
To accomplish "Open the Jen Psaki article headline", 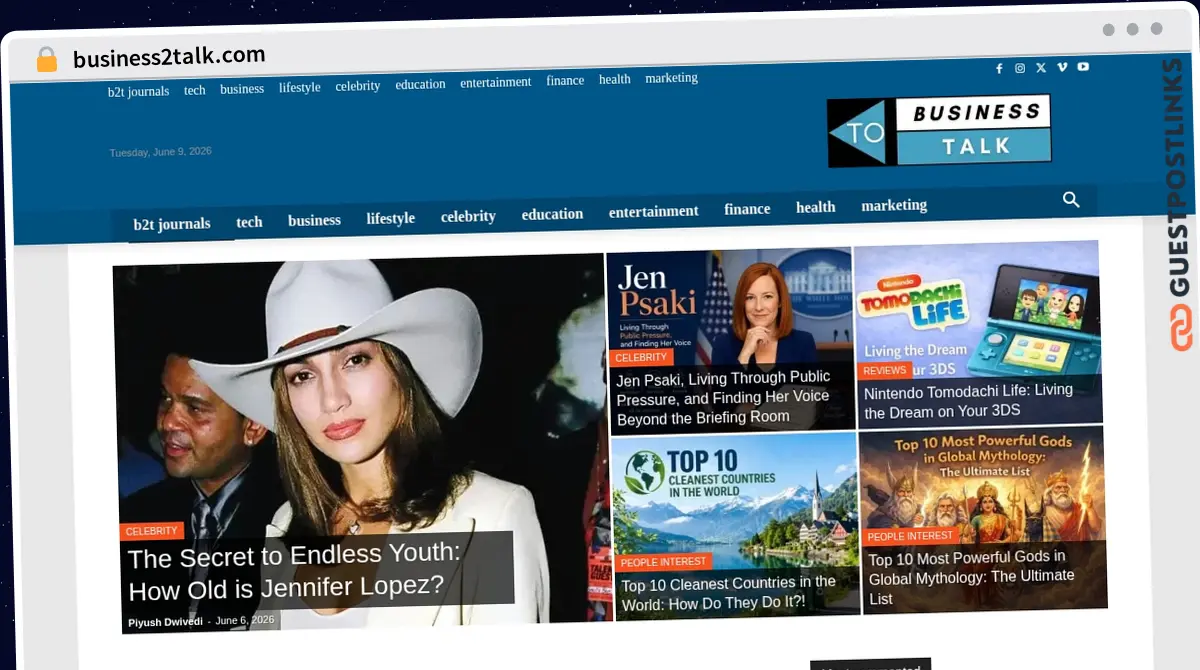I will (723, 397).
